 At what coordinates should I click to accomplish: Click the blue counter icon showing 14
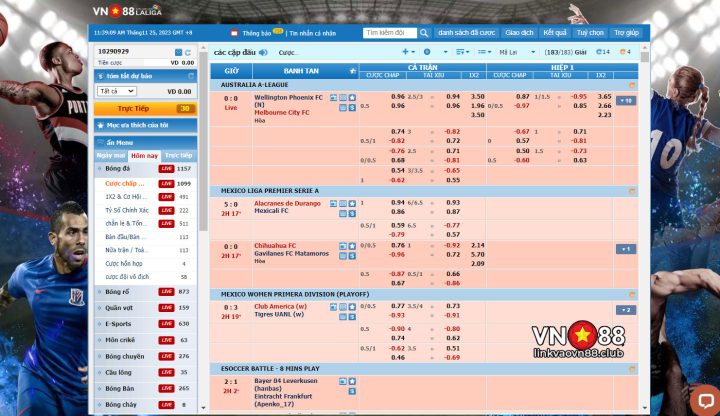pyautogui.click(x=603, y=52)
